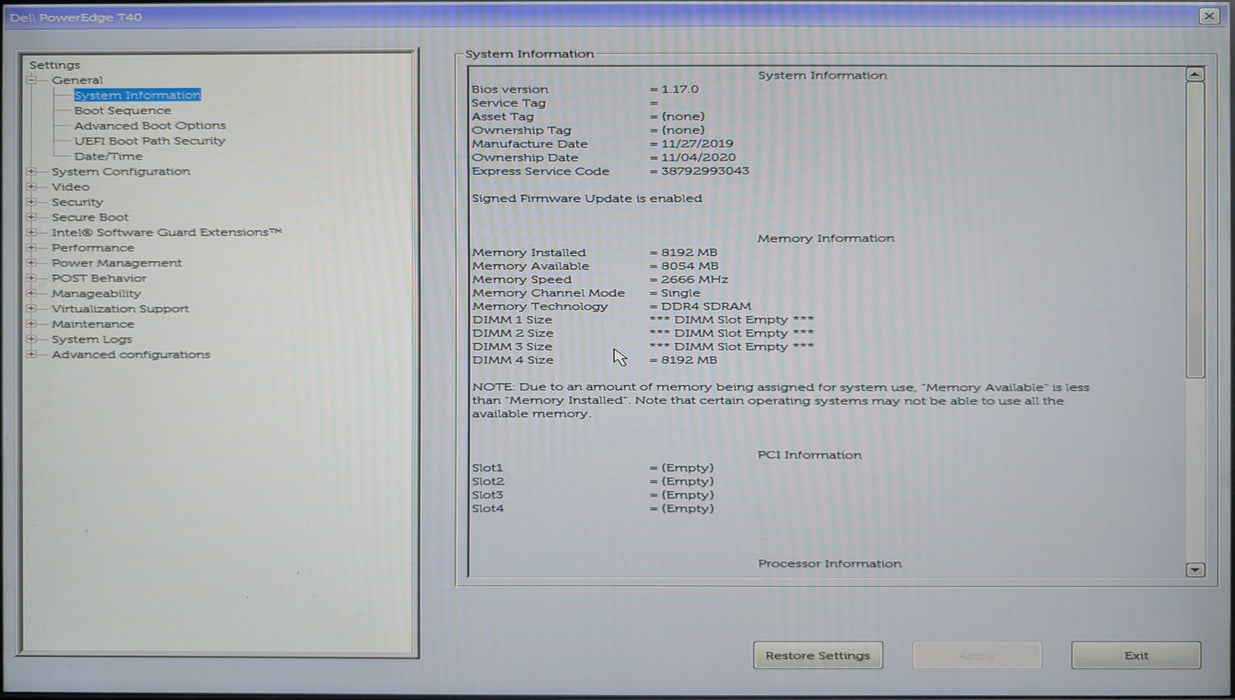Click the Memory Installed 8192 MB value
Image resolution: width=1235 pixels, height=700 pixels.
click(x=690, y=253)
